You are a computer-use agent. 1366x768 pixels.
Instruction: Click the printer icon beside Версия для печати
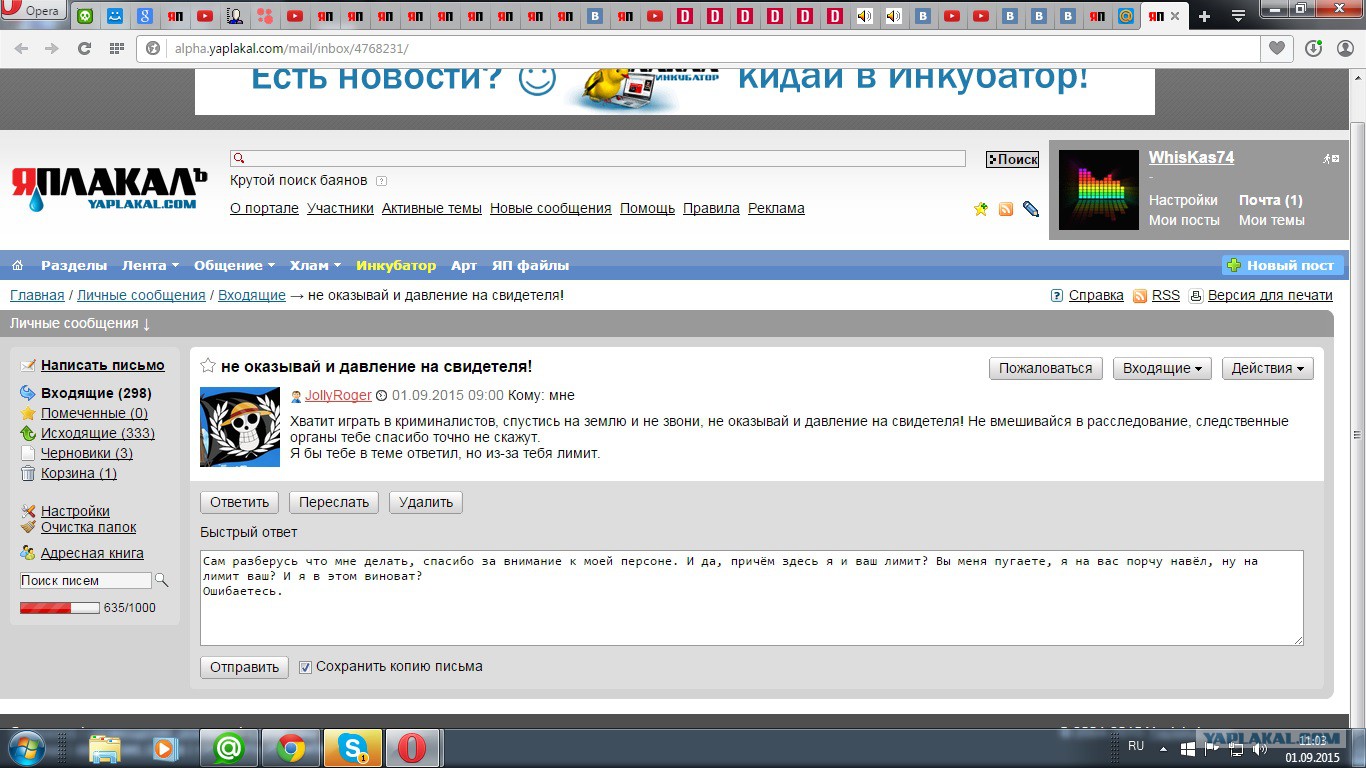click(x=1196, y=296)
